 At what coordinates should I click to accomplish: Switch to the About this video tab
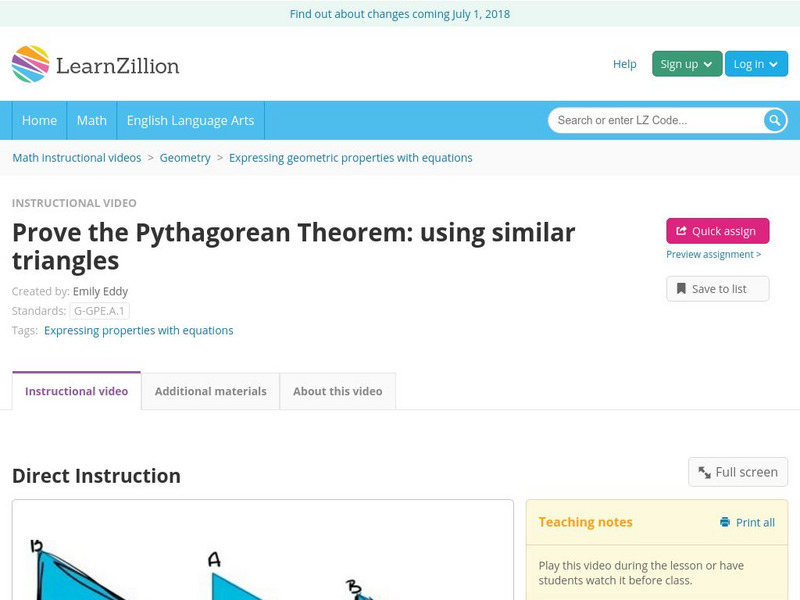tap(336, 391)
